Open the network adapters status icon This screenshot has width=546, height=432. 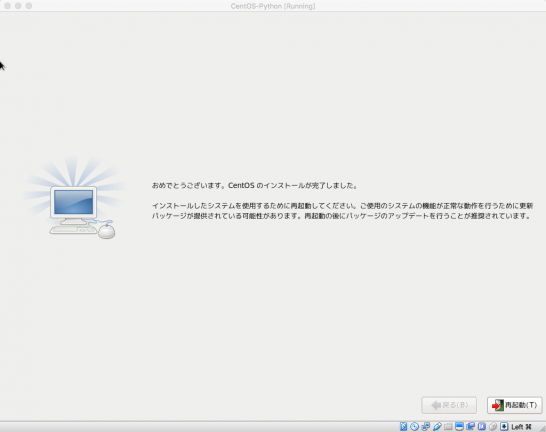coord(426,426)
